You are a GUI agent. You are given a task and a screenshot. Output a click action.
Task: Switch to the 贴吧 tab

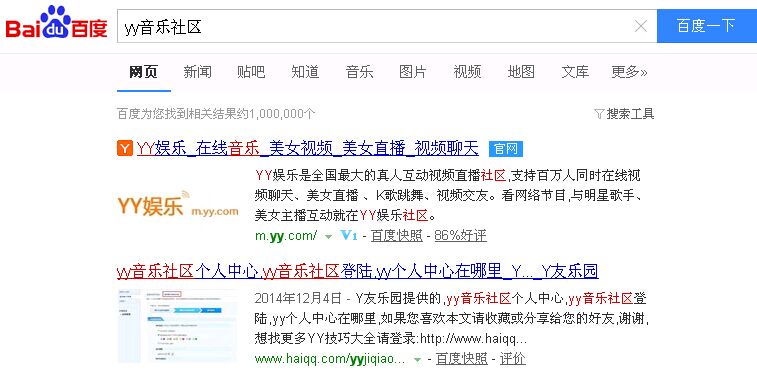(x=251, y=72)
